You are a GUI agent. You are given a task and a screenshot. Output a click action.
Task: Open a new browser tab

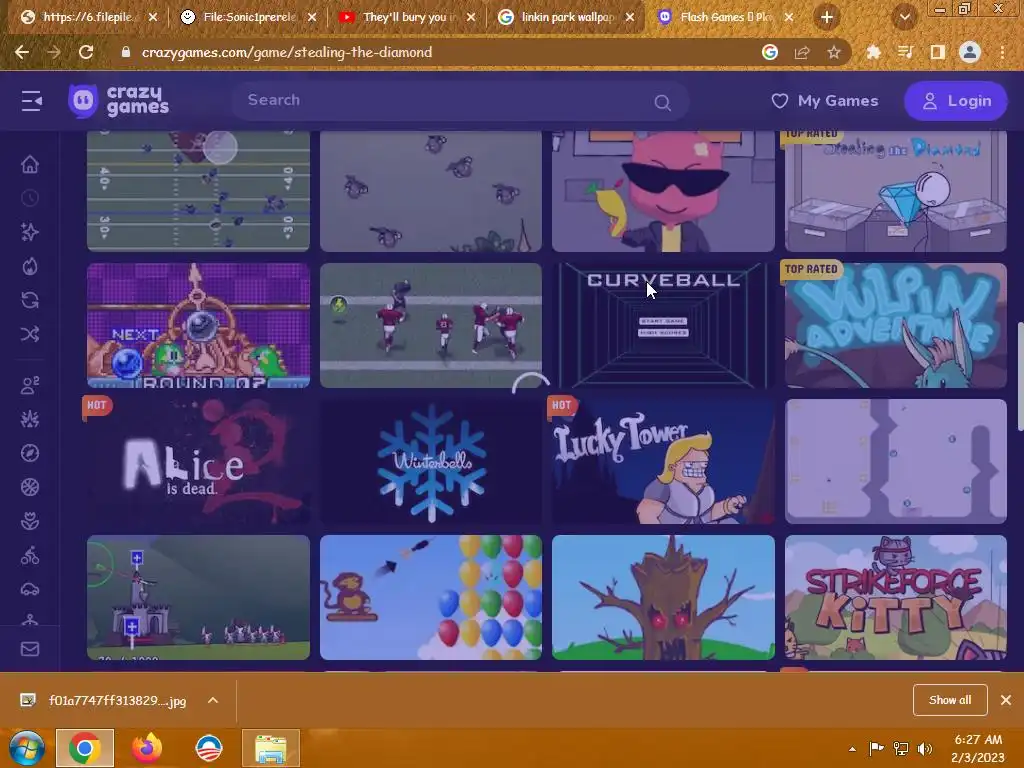[827, 17]
